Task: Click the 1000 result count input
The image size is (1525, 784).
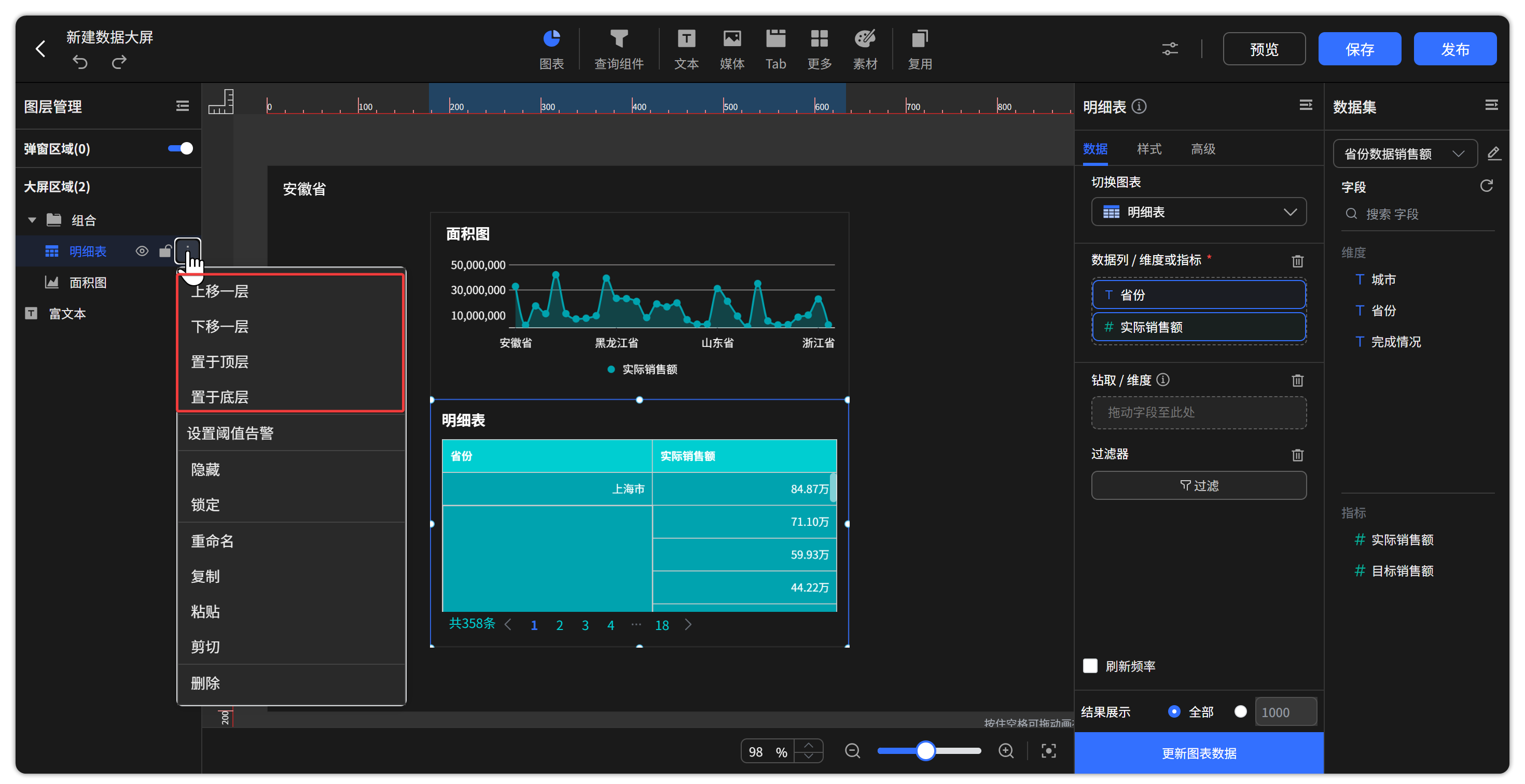Action: point(1286,712)
